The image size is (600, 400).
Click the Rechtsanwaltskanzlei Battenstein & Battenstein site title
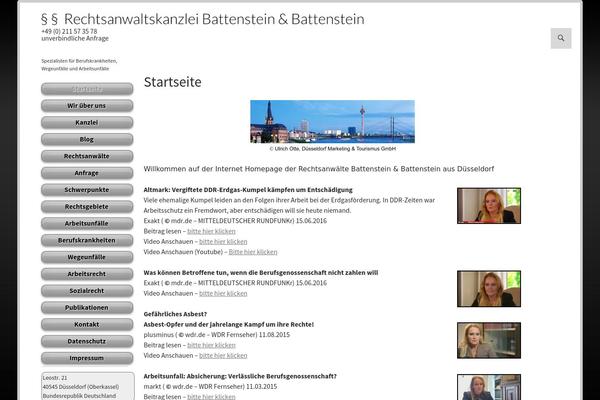pos(203,19)
